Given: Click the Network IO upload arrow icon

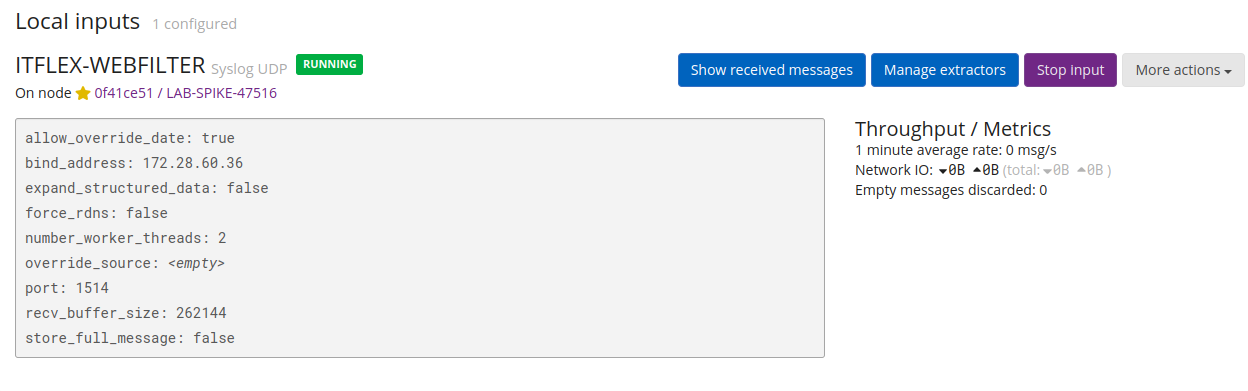Looking at the screenshot, I should coord(977,170).
